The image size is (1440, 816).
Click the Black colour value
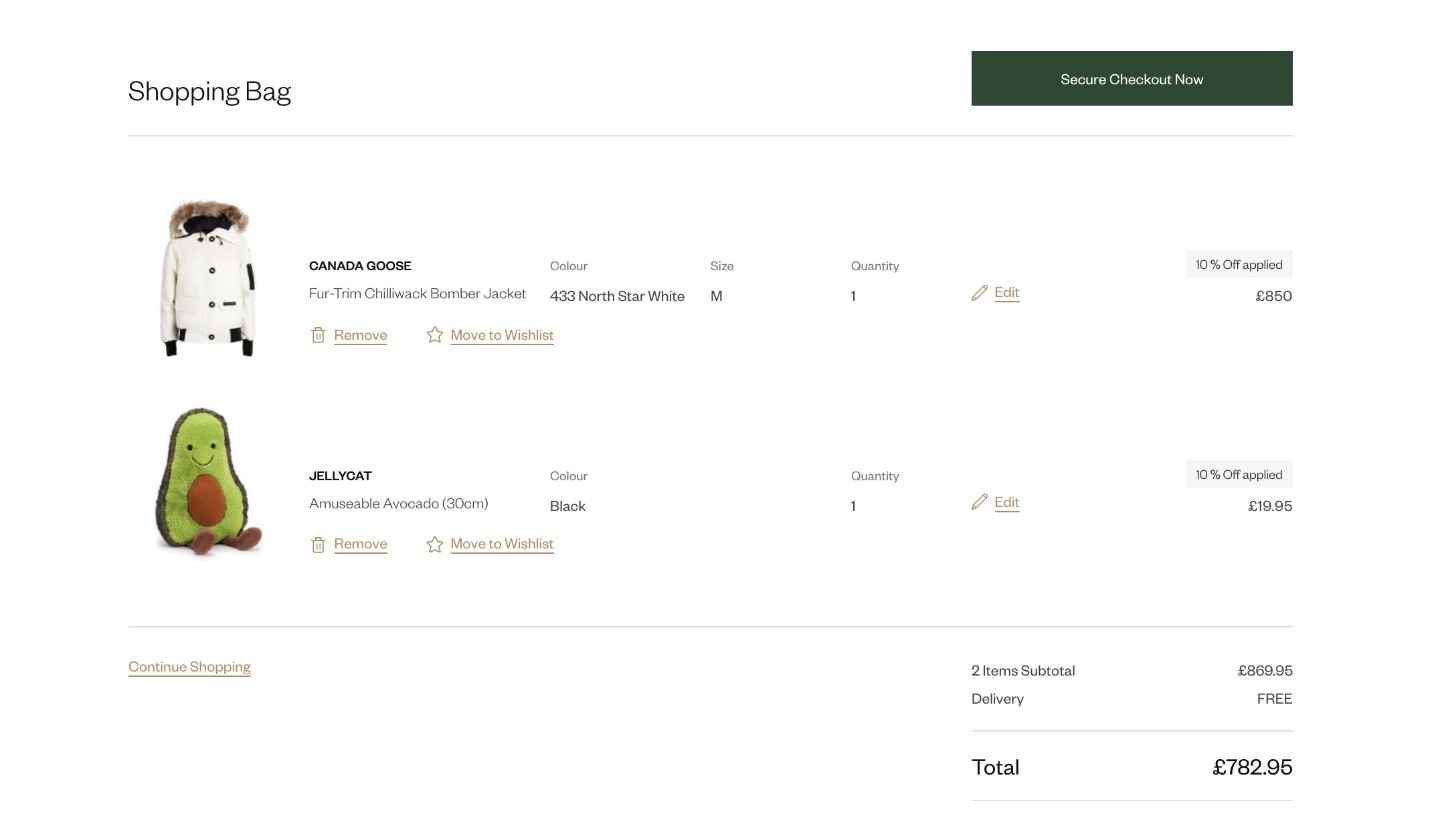(x=567, y=506)
